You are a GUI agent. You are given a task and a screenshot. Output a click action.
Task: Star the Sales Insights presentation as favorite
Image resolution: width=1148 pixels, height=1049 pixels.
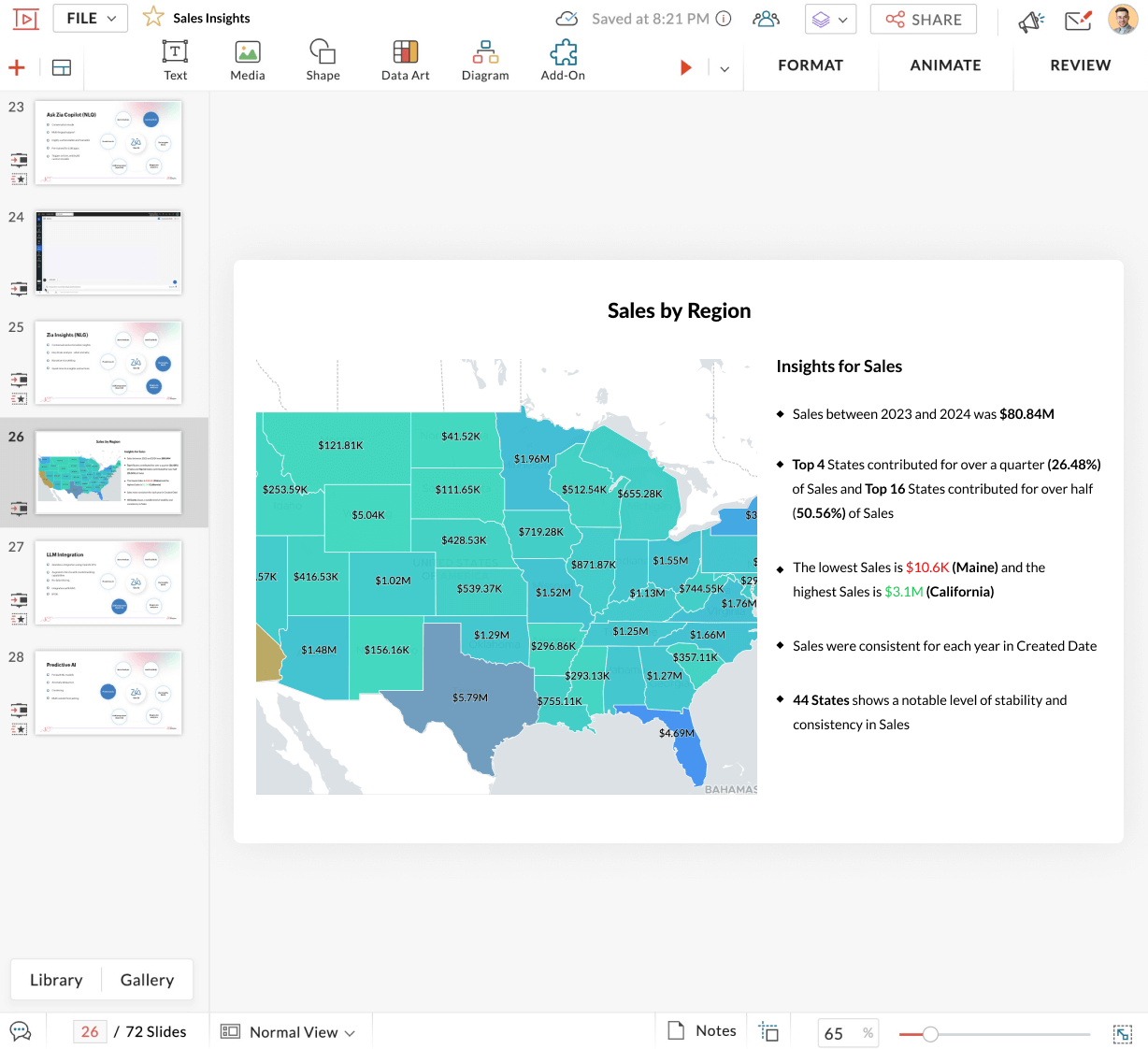tap(153, 18)
